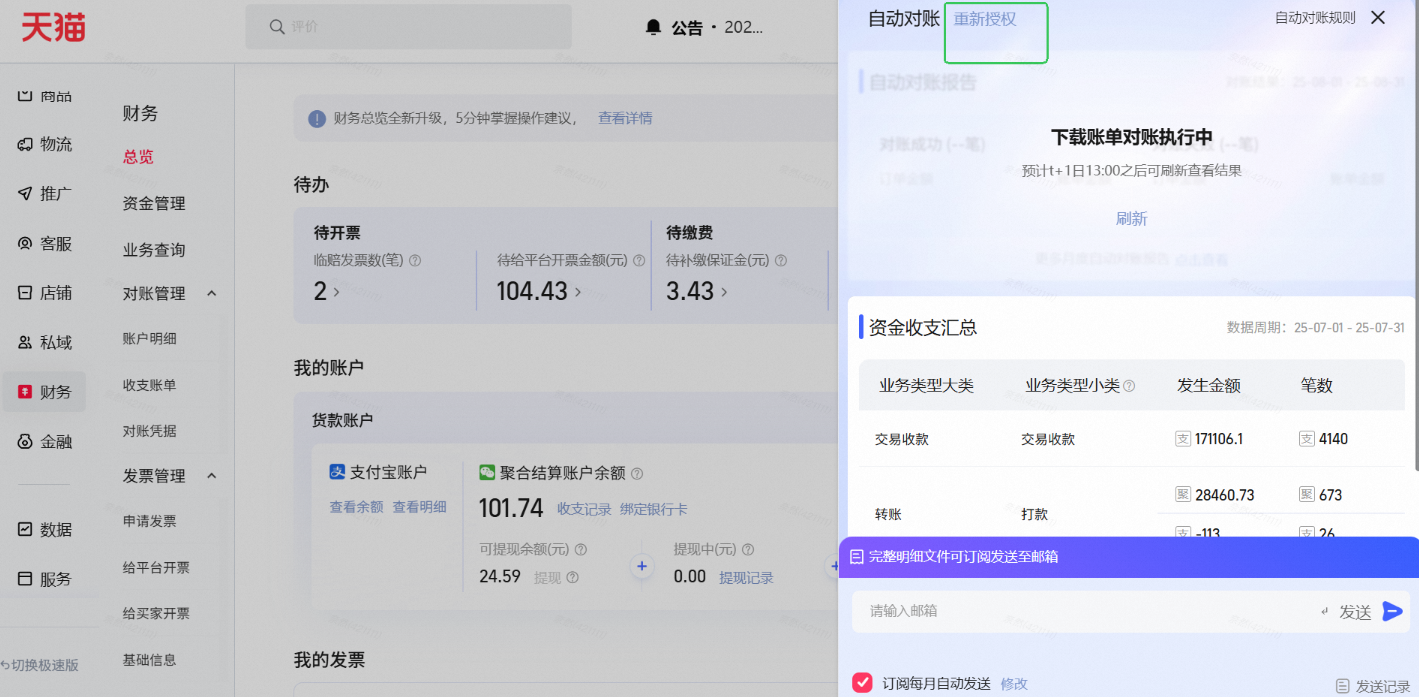
Task: Click the search magnifier icon
Action: point(277,27)
